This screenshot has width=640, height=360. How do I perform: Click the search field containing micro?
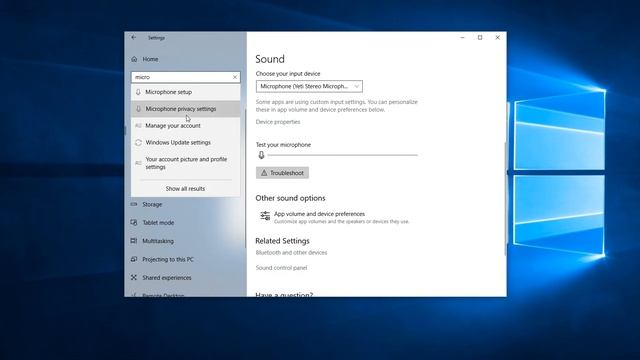184,77
